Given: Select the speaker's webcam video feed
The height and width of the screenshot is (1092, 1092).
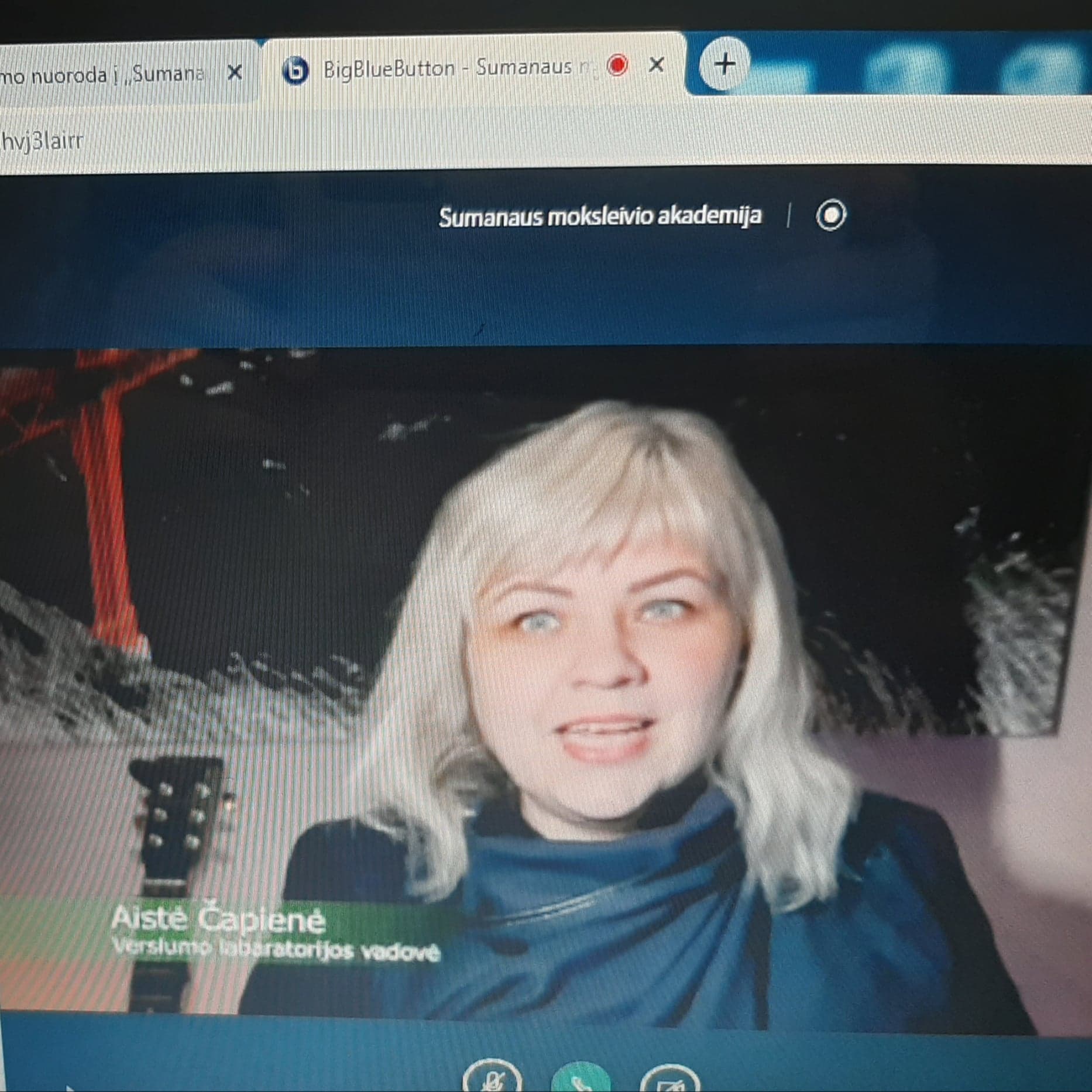Looking at the screenshot, I should click(x=585, y=644).
